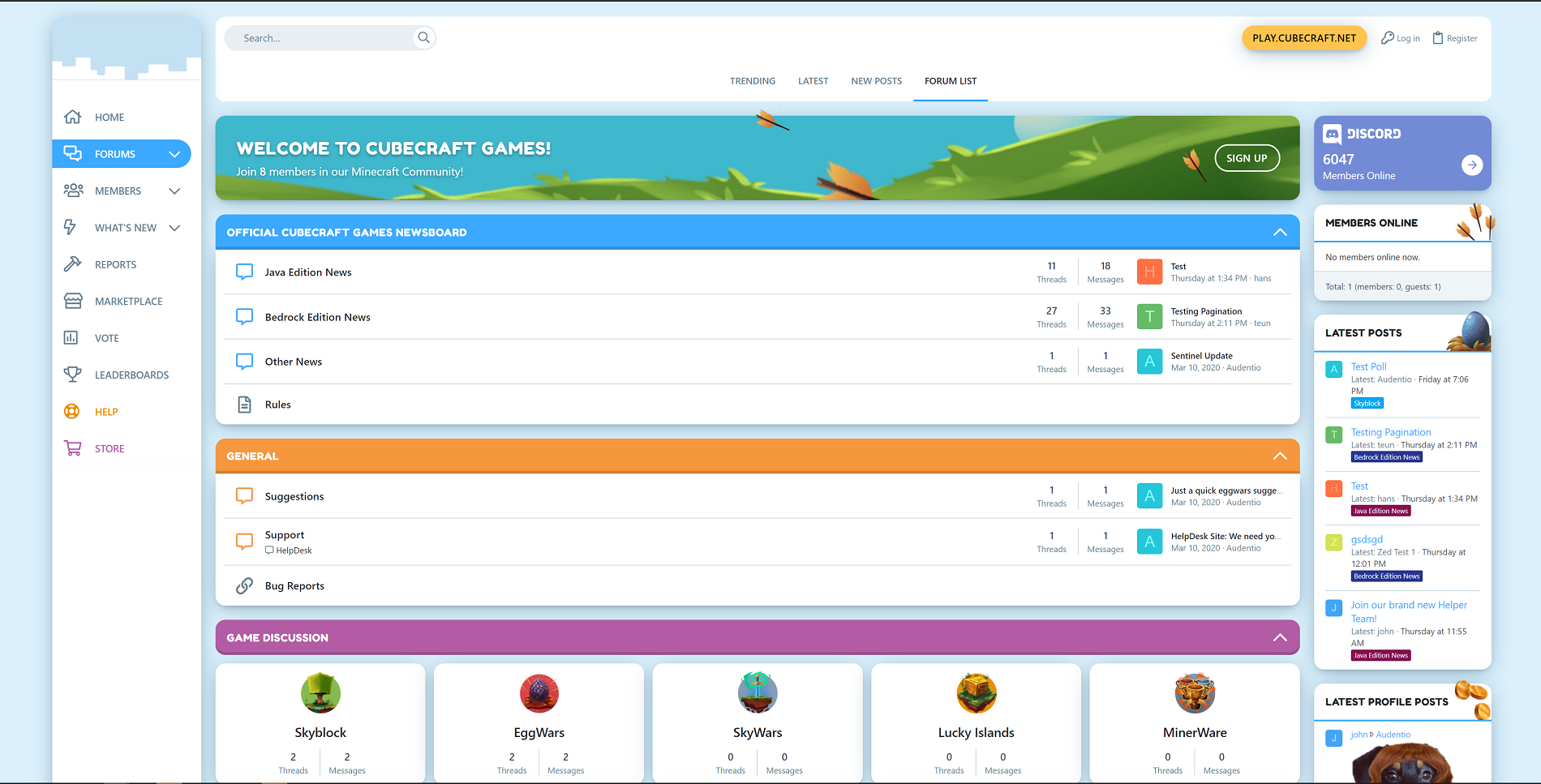The height and width of the screenshot is (784, 1541).
Task: Open the Lucky Islands game icon
Action: [976, 693]
